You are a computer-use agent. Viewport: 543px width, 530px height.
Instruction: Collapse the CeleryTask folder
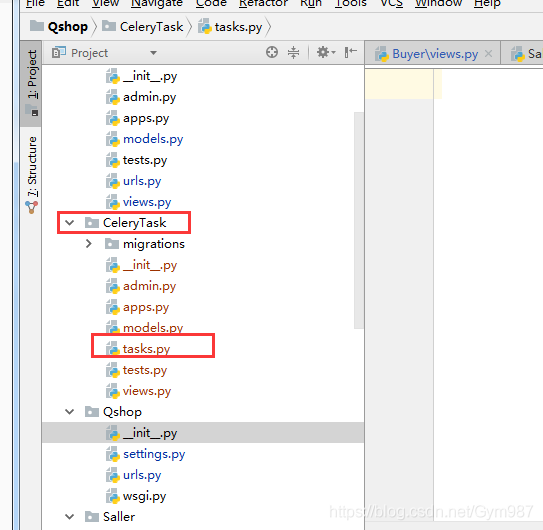tap(70, 223)
